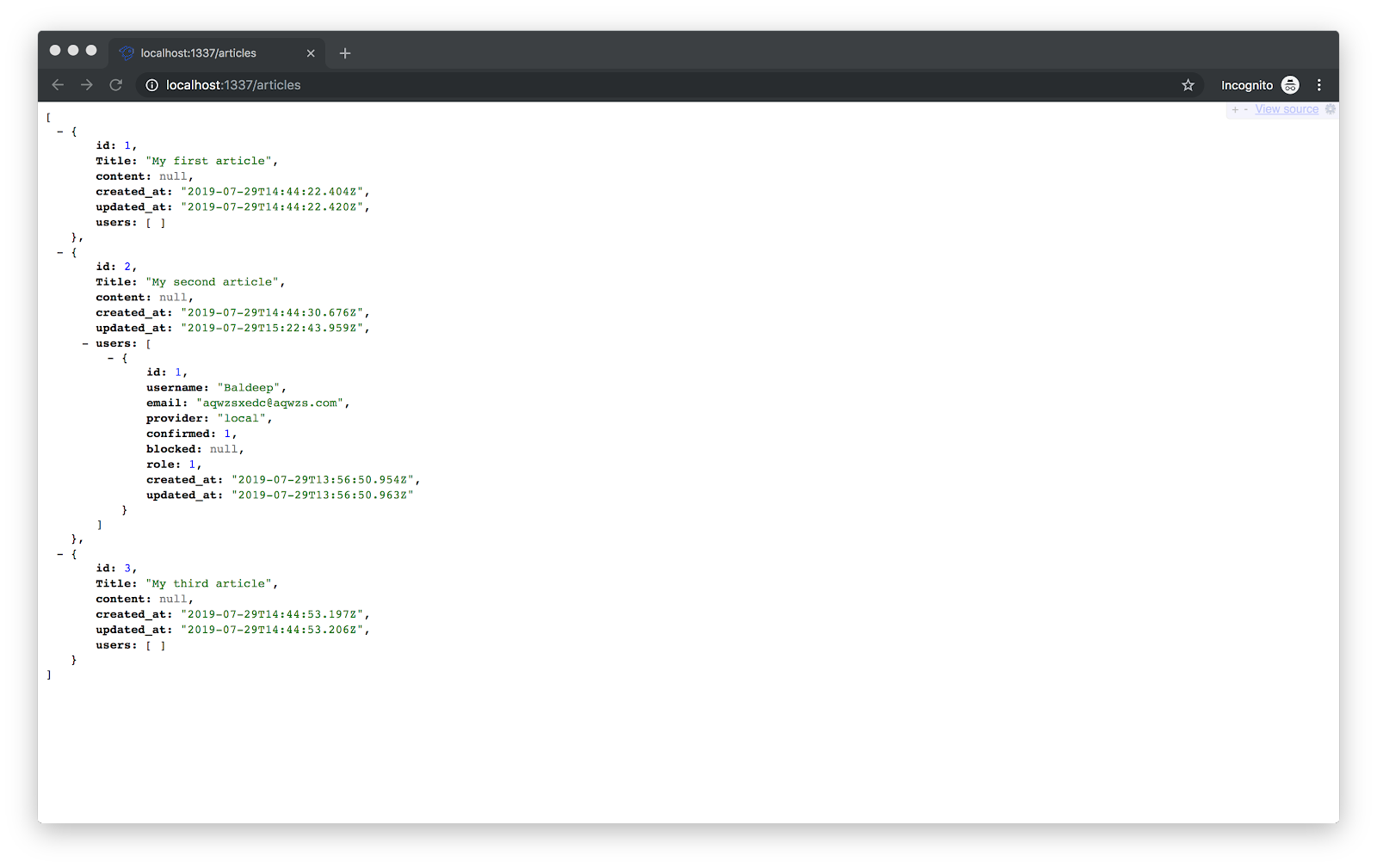
Task: Go back to the previous page
Action: [58, 84]
